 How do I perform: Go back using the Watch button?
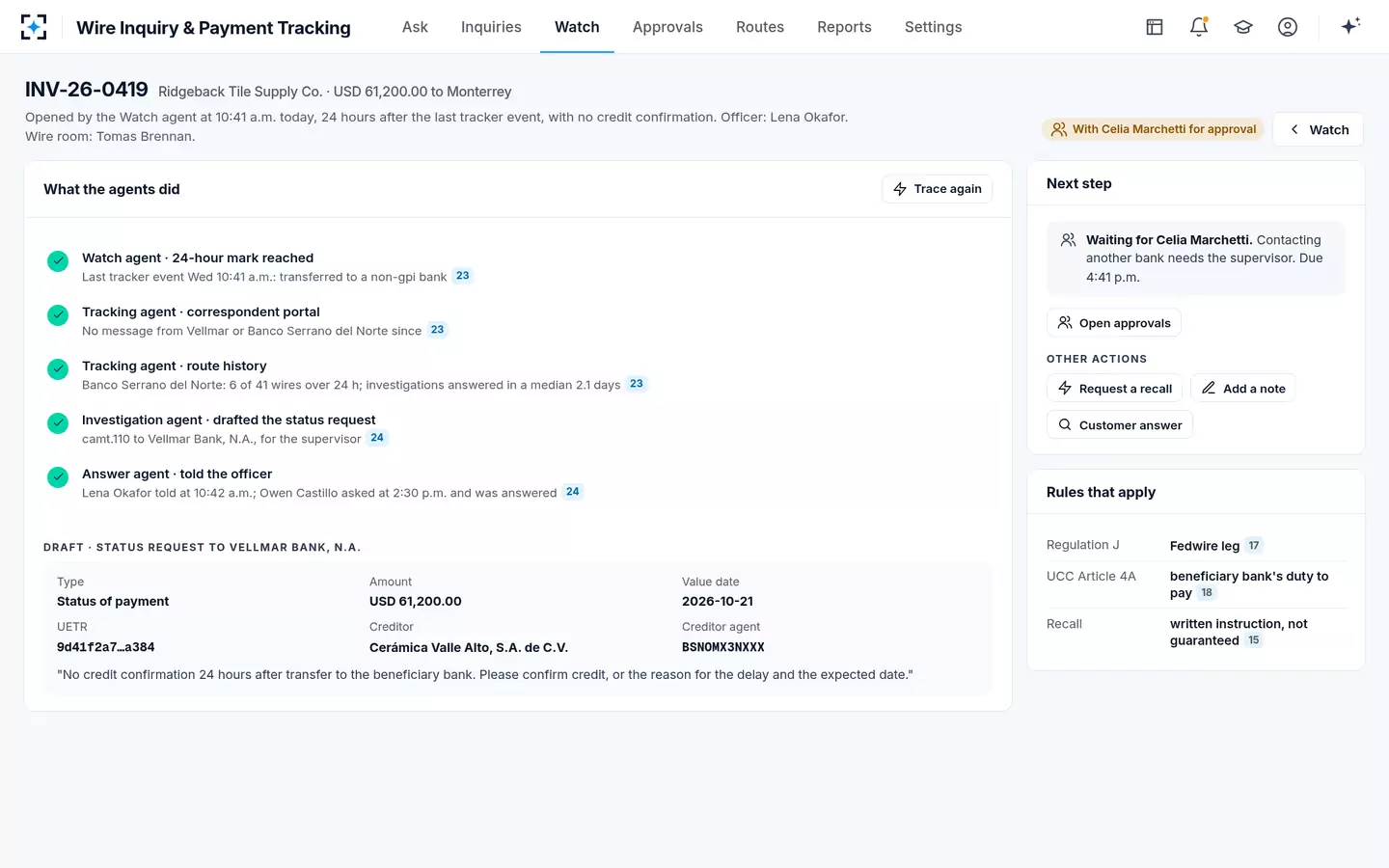pos(1318,129)
